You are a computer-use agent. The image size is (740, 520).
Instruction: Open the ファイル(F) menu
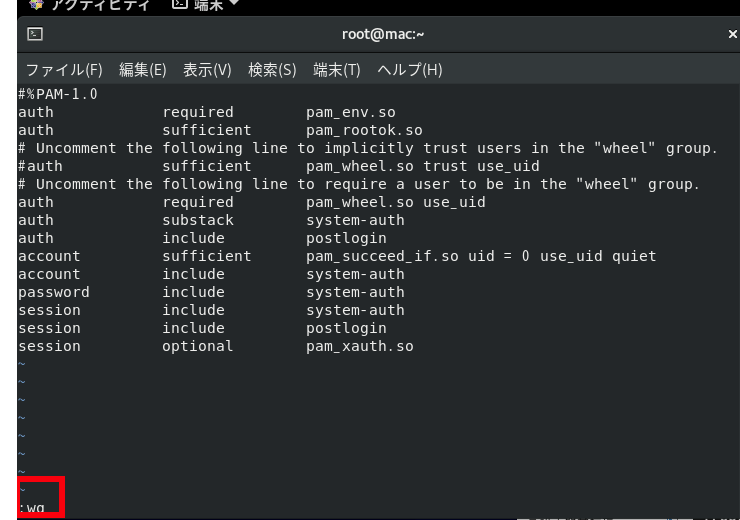pos(64,70)
